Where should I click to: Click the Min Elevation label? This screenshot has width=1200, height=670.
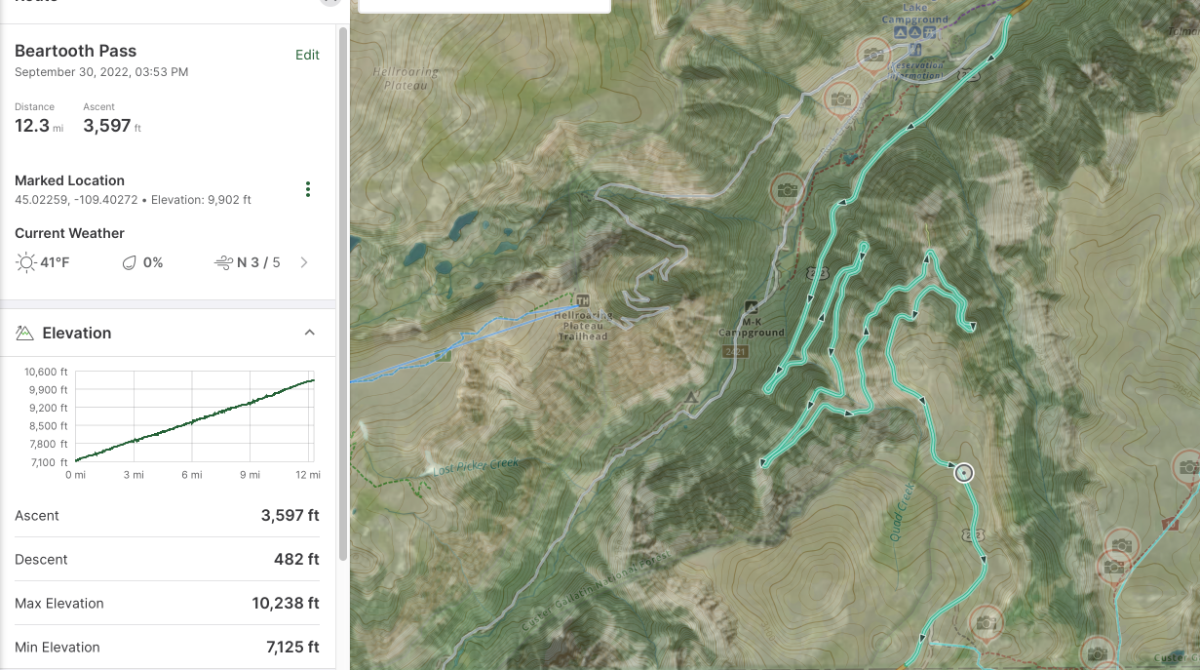point(57,647)
